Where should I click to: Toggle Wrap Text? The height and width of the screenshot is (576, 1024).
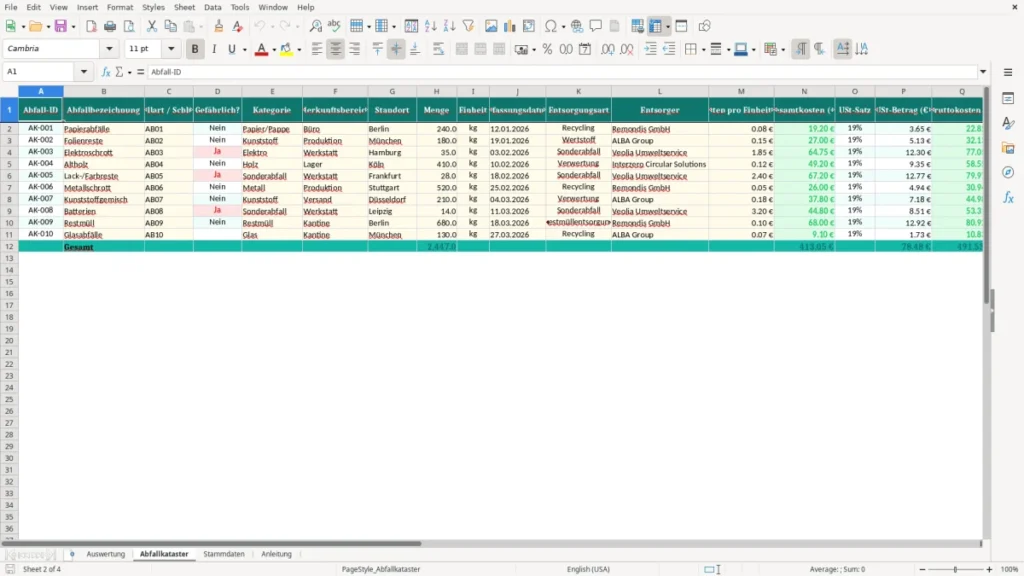[438, 49]
